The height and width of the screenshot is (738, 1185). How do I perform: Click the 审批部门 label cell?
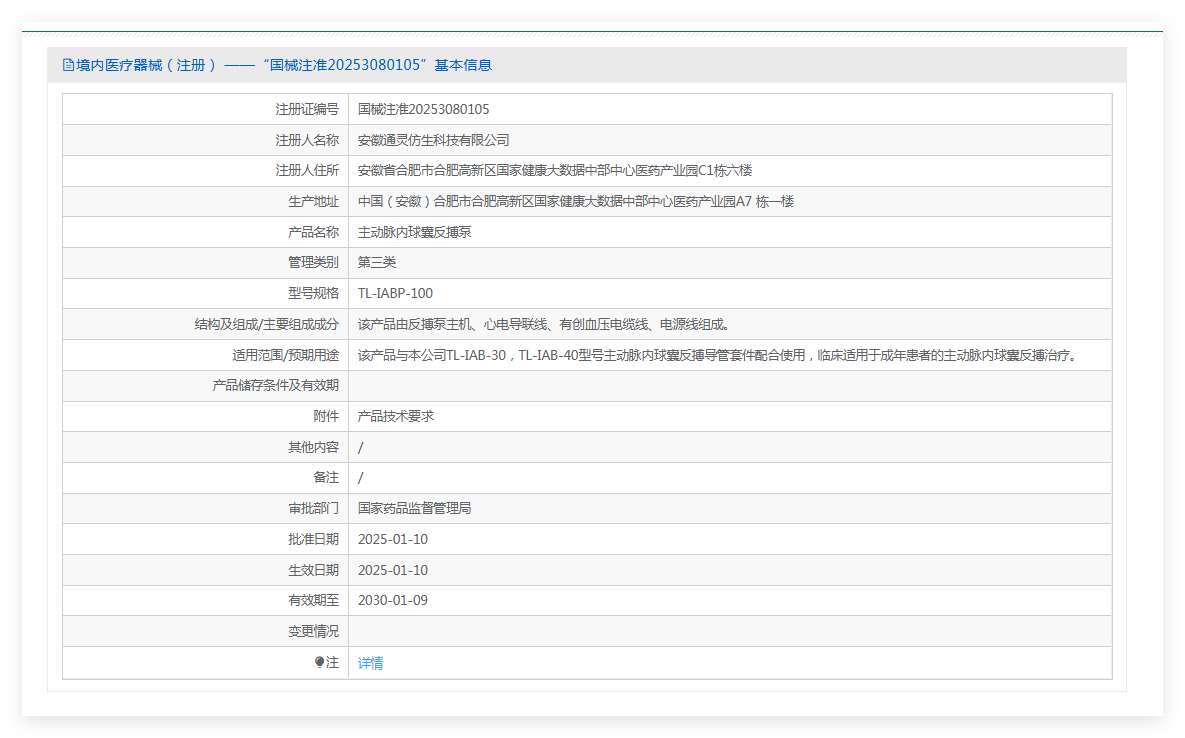pos(206,509)
